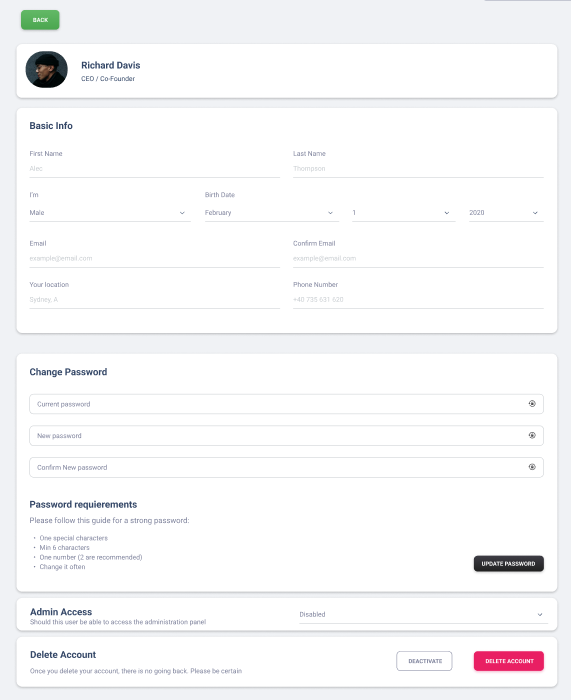Click the Update Password button
This screenshot has height=700, width=571.
pos(508,563)
